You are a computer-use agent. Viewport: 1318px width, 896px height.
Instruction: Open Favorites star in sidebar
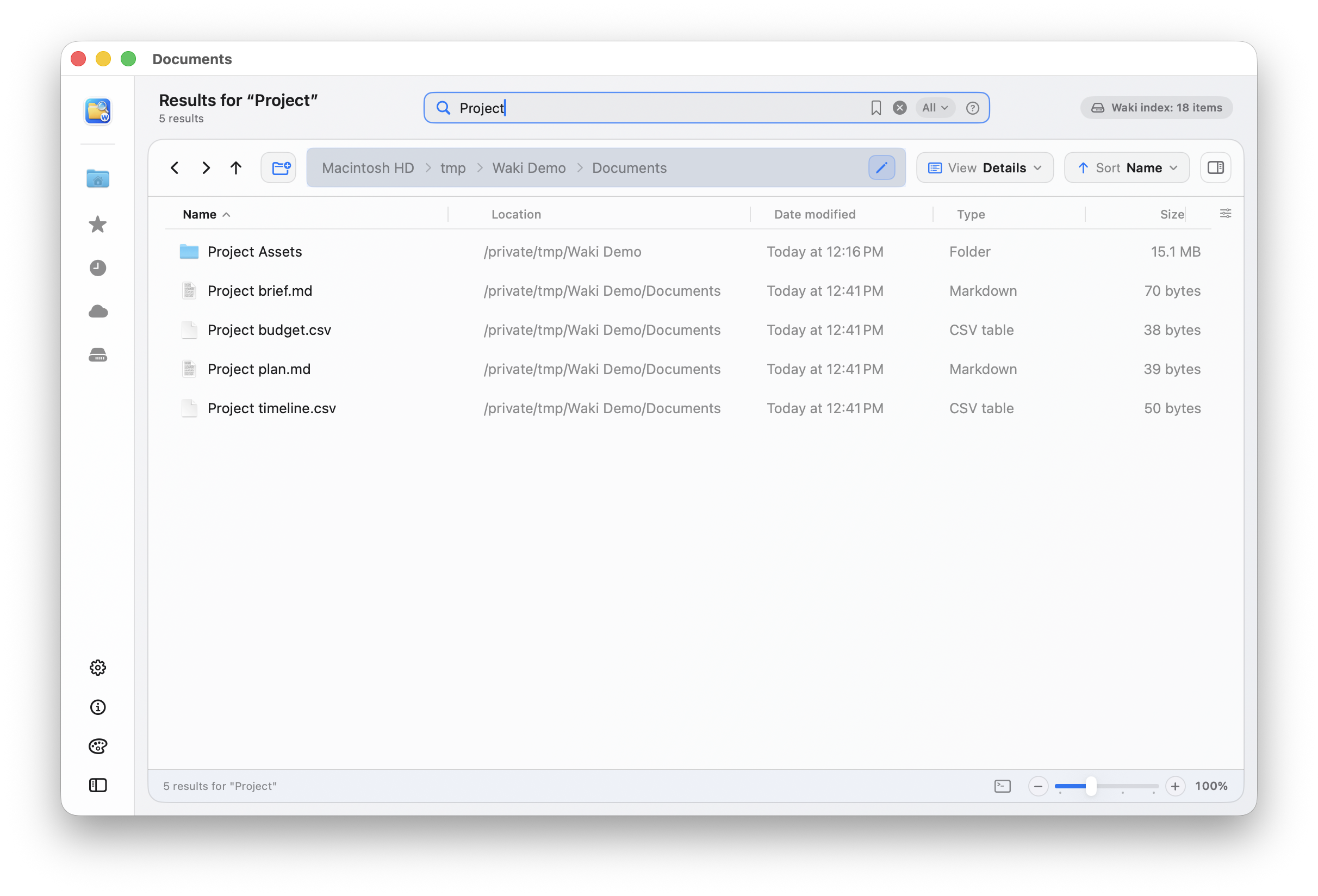point(97,224)
